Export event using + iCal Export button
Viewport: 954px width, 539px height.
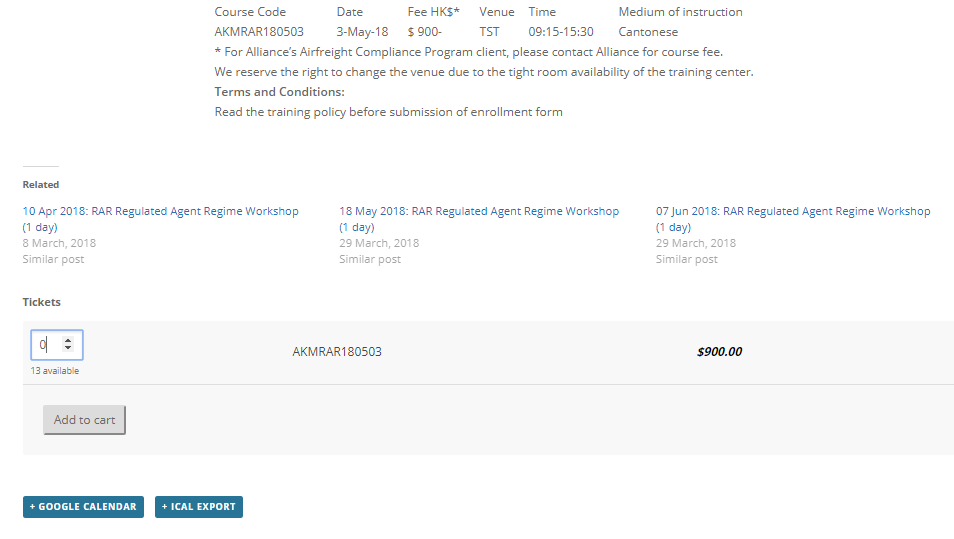coord(199,507)
